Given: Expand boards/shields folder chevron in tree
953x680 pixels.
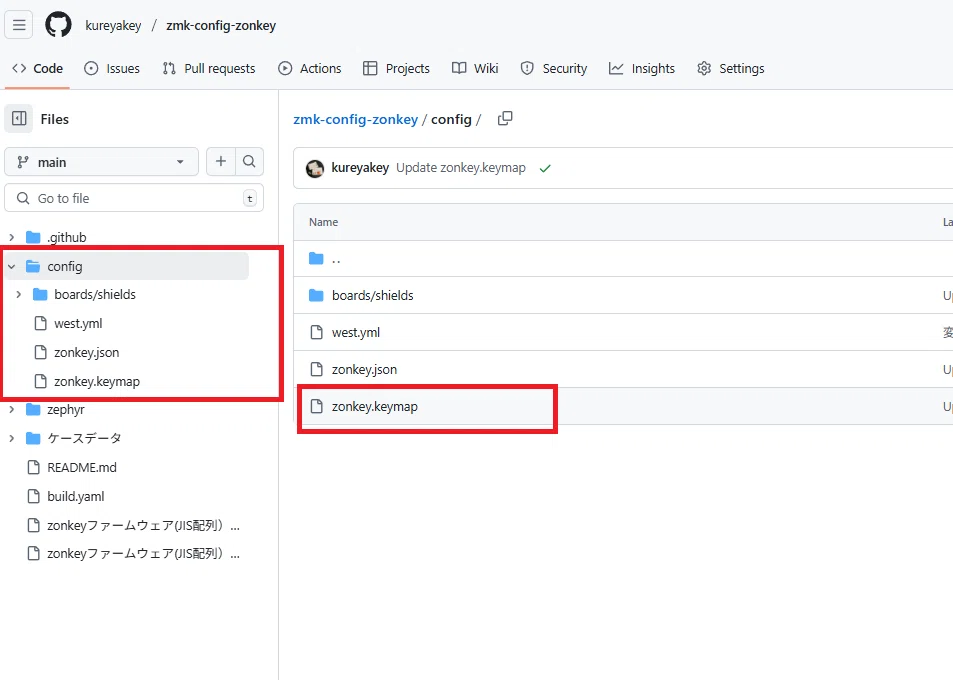Looking at the screenshot, I should [19, 295].
